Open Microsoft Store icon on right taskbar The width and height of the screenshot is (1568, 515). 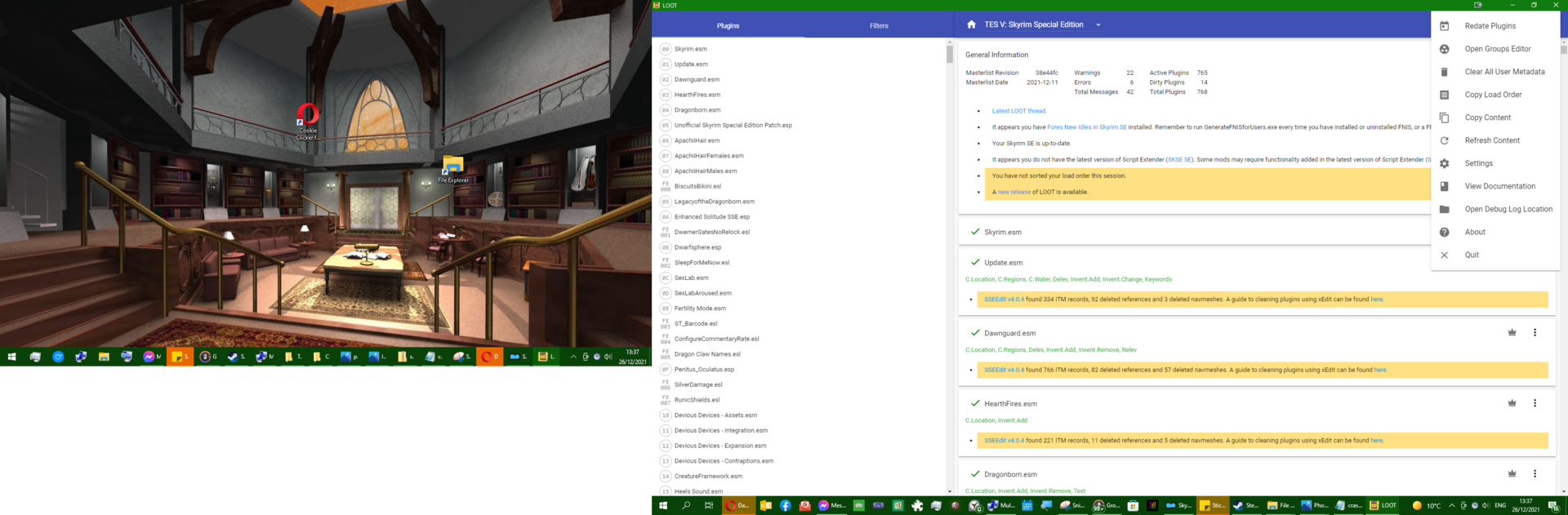point(1133,506)
